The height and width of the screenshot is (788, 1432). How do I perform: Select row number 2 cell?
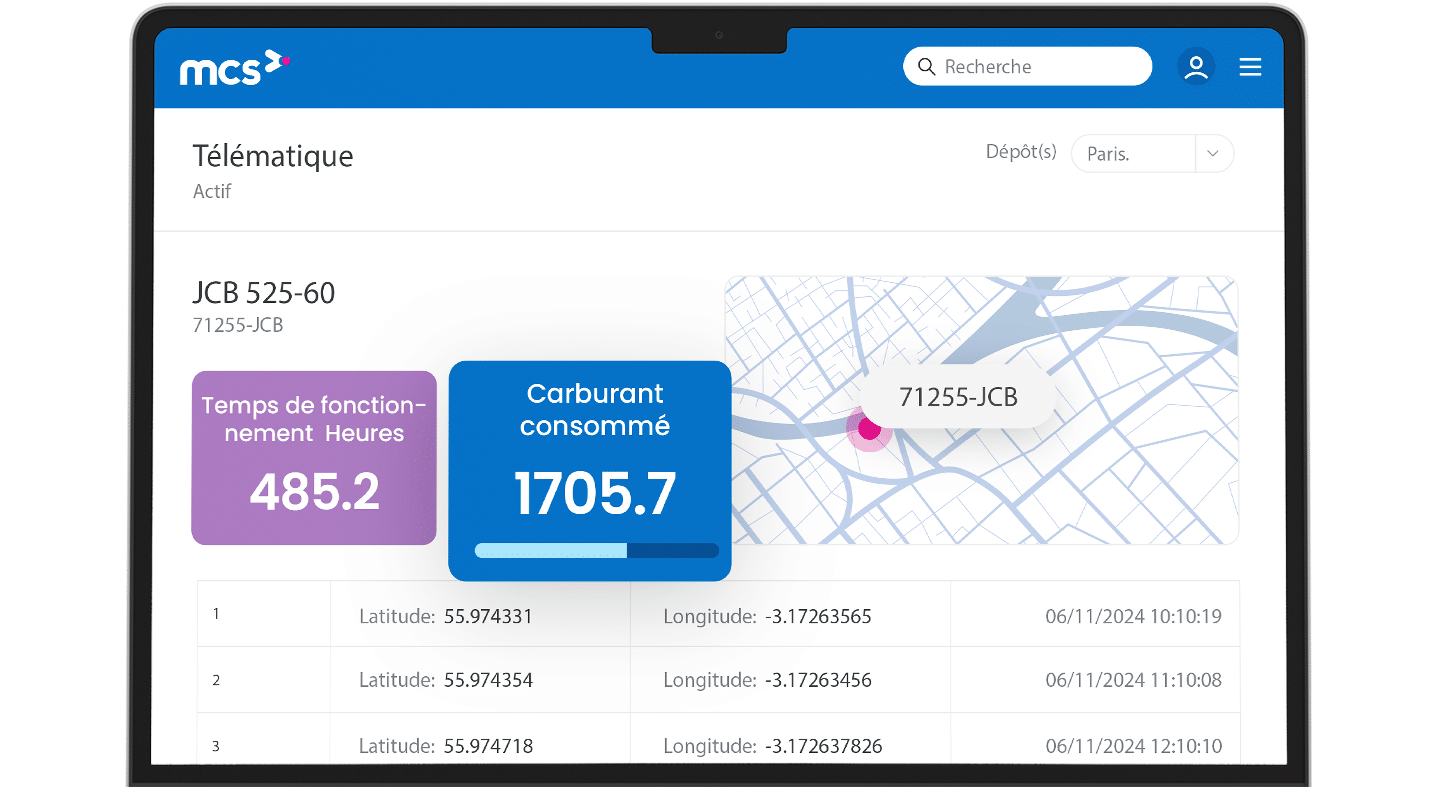click(264, 680)
